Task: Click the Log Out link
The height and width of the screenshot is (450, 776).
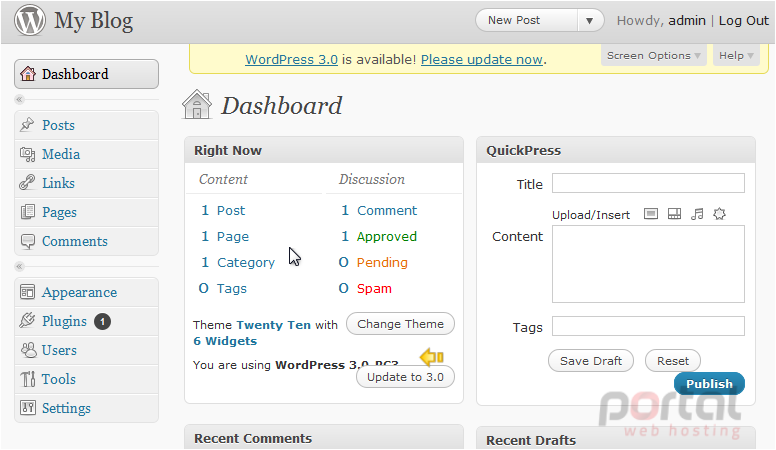Action: (743, 21)
